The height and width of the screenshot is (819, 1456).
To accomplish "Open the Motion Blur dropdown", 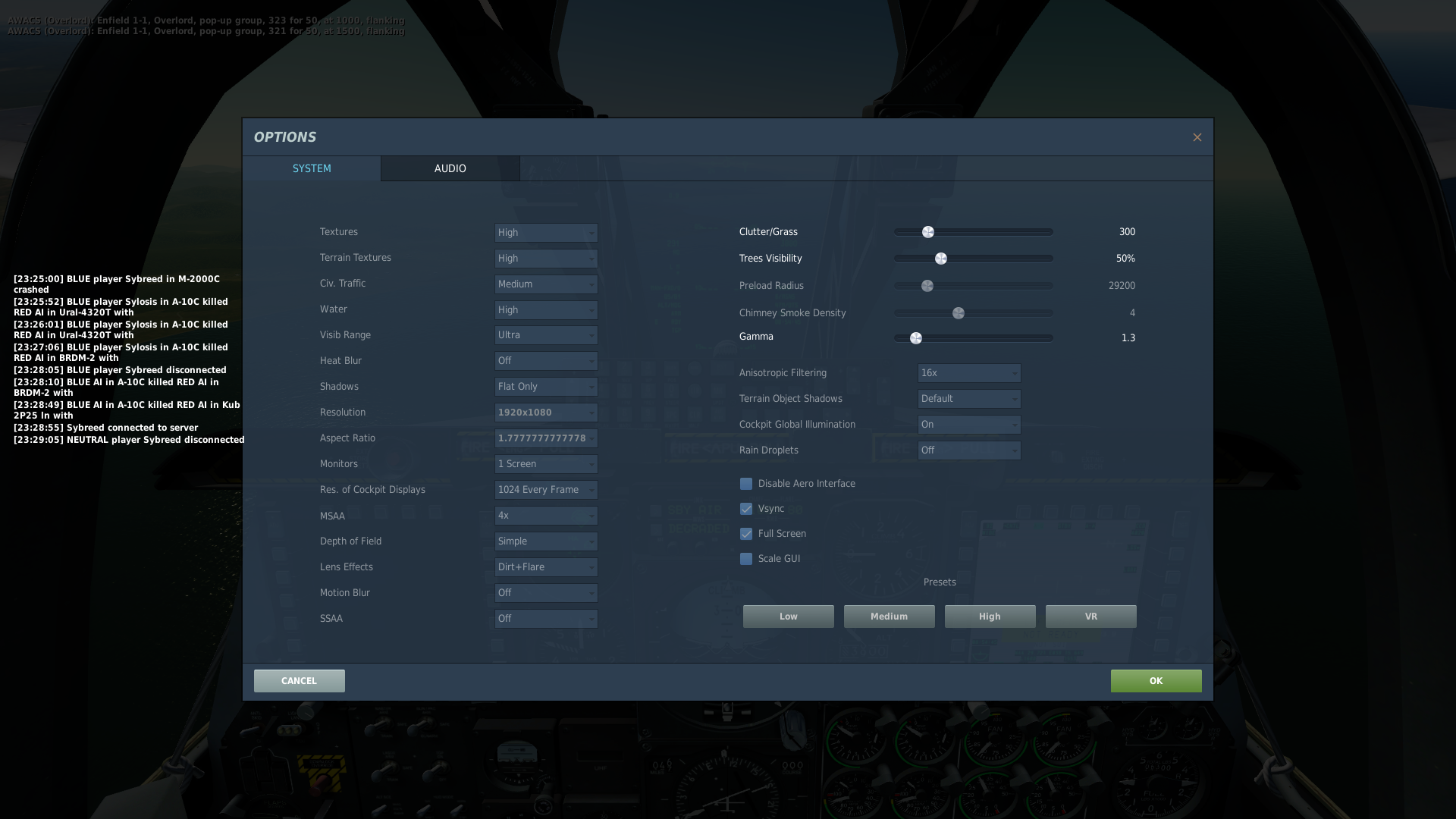I will coord(546,593).
